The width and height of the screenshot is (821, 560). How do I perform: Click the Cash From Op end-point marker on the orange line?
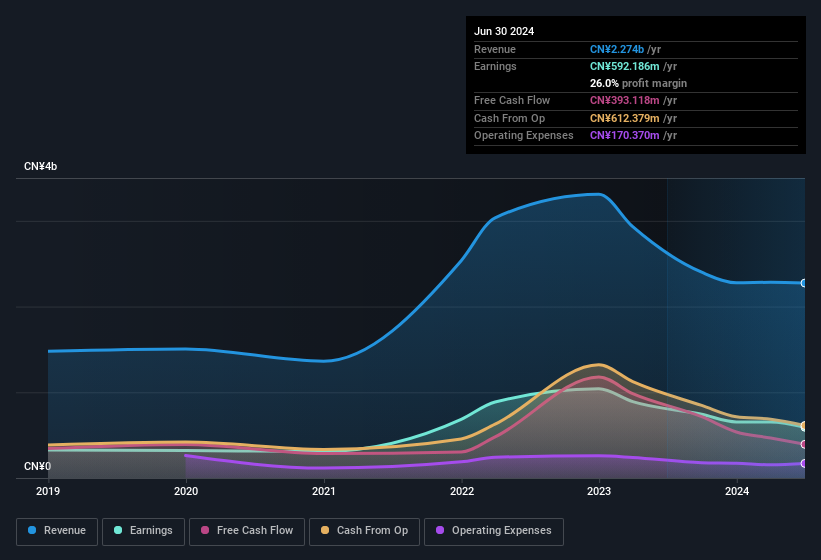tap(804, 425)
